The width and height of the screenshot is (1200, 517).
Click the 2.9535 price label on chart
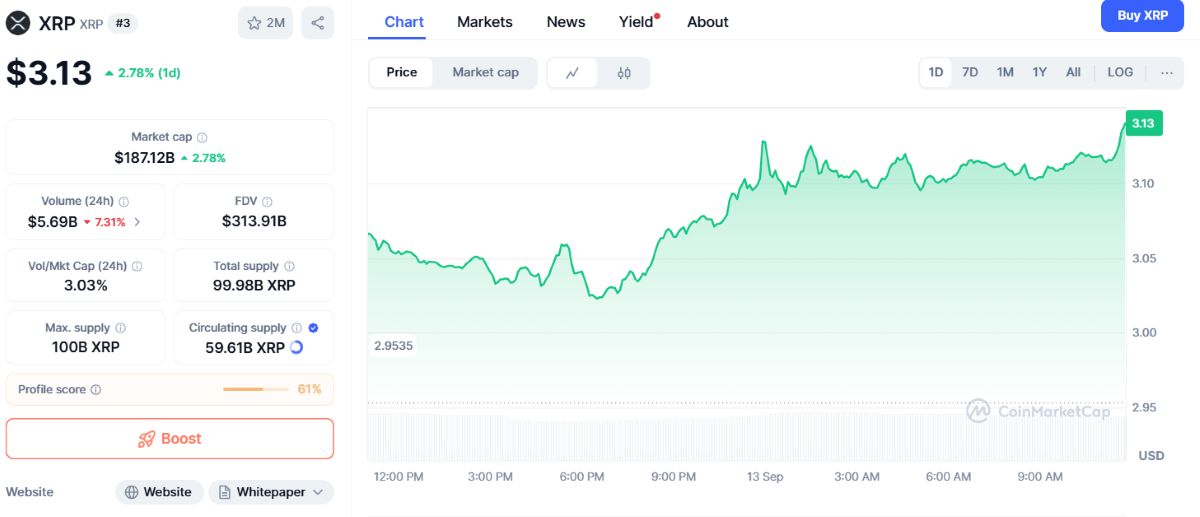394,346
